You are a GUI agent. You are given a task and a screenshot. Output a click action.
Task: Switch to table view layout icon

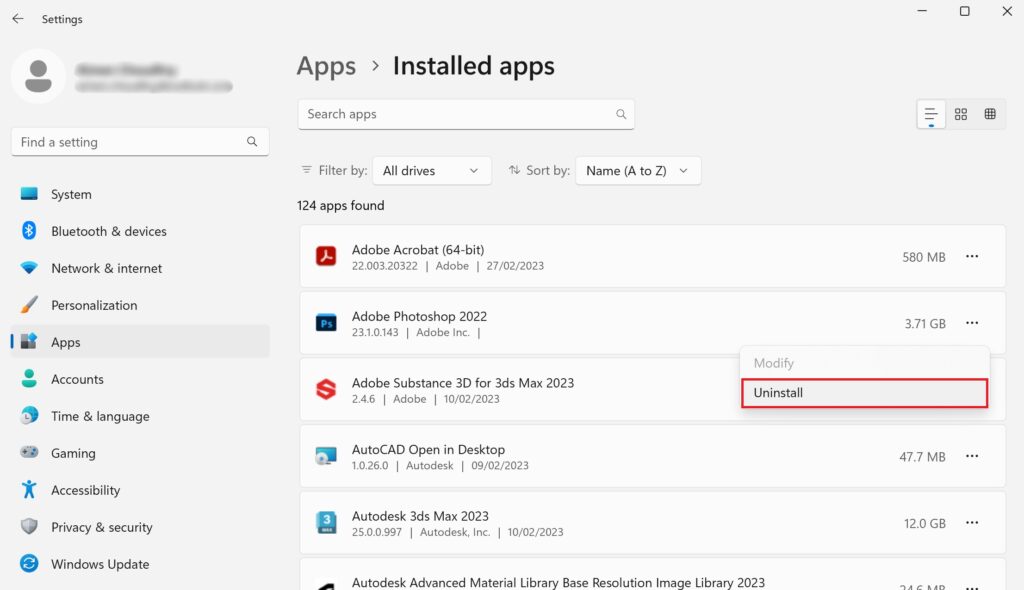[x=990, y=114]
